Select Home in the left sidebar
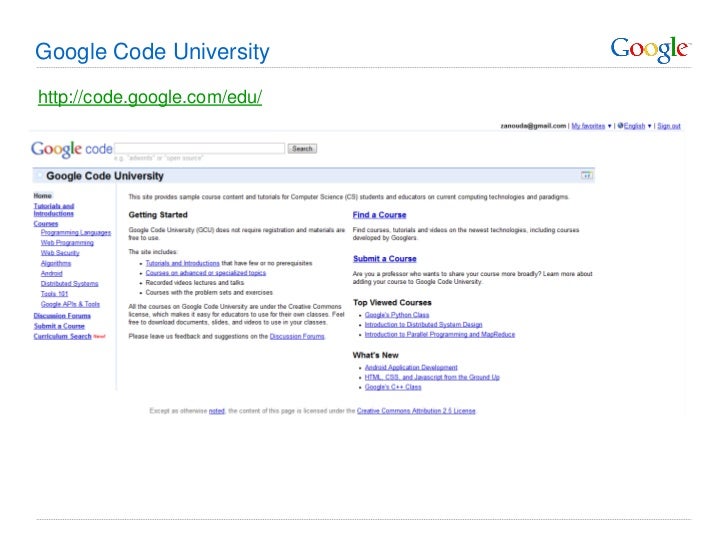This screenshot has height=546, width=728. pyautogui.click(x=43, y=195)
